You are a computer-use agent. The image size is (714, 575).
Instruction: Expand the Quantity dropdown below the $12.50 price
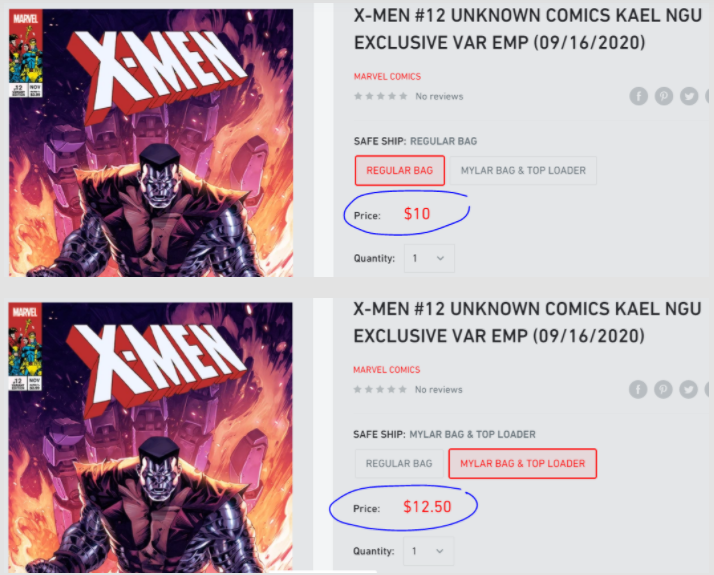429,551
